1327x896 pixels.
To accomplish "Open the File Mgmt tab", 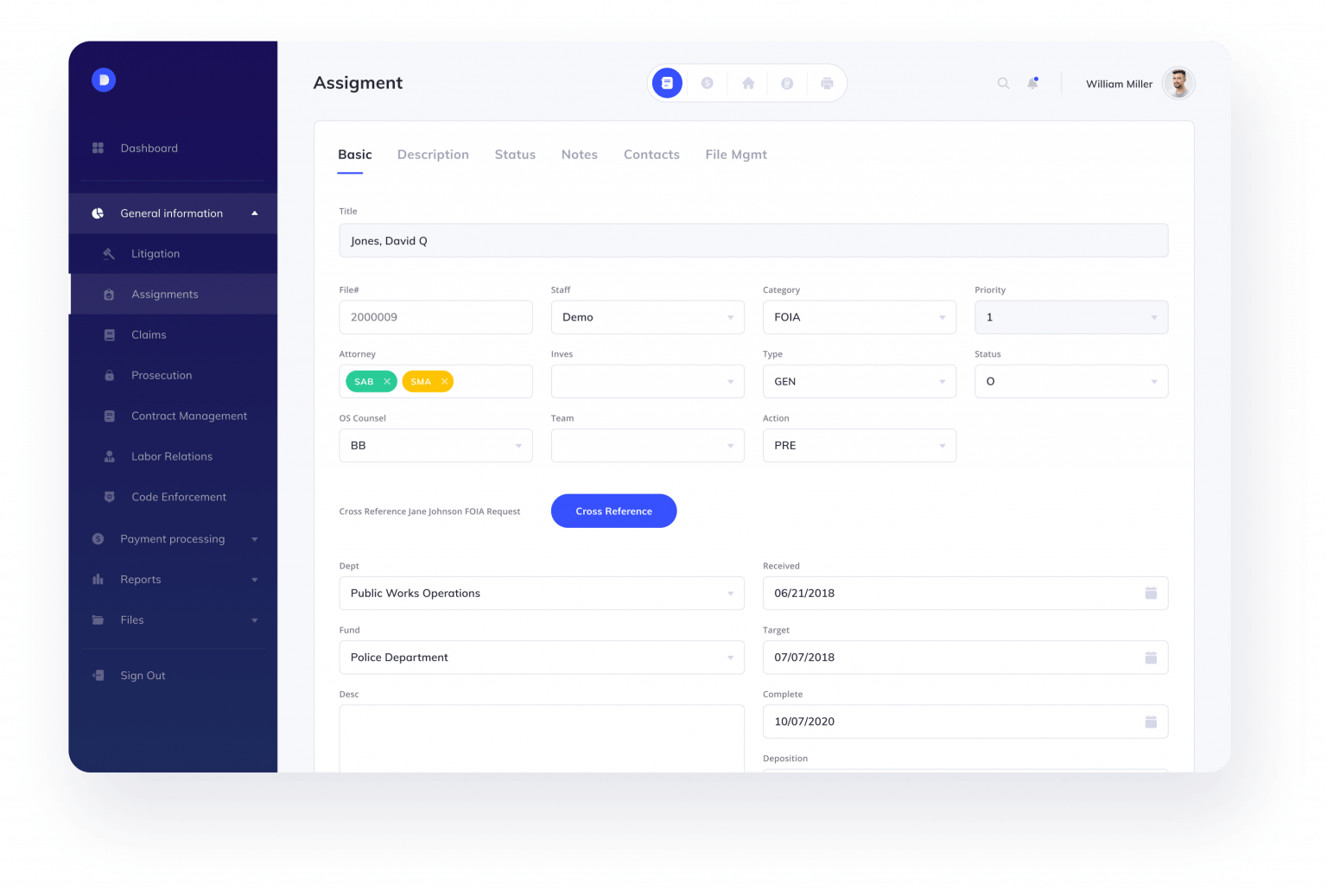I will 736,155.
